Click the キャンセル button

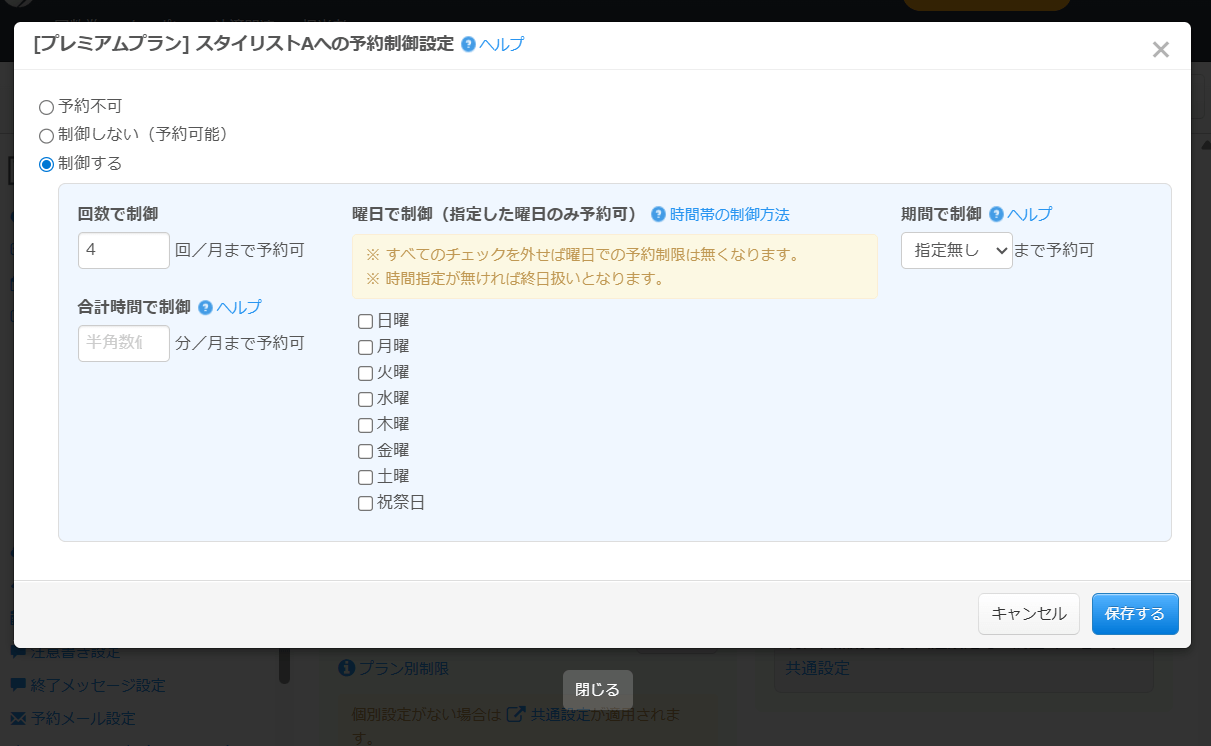click(1028, 614)
